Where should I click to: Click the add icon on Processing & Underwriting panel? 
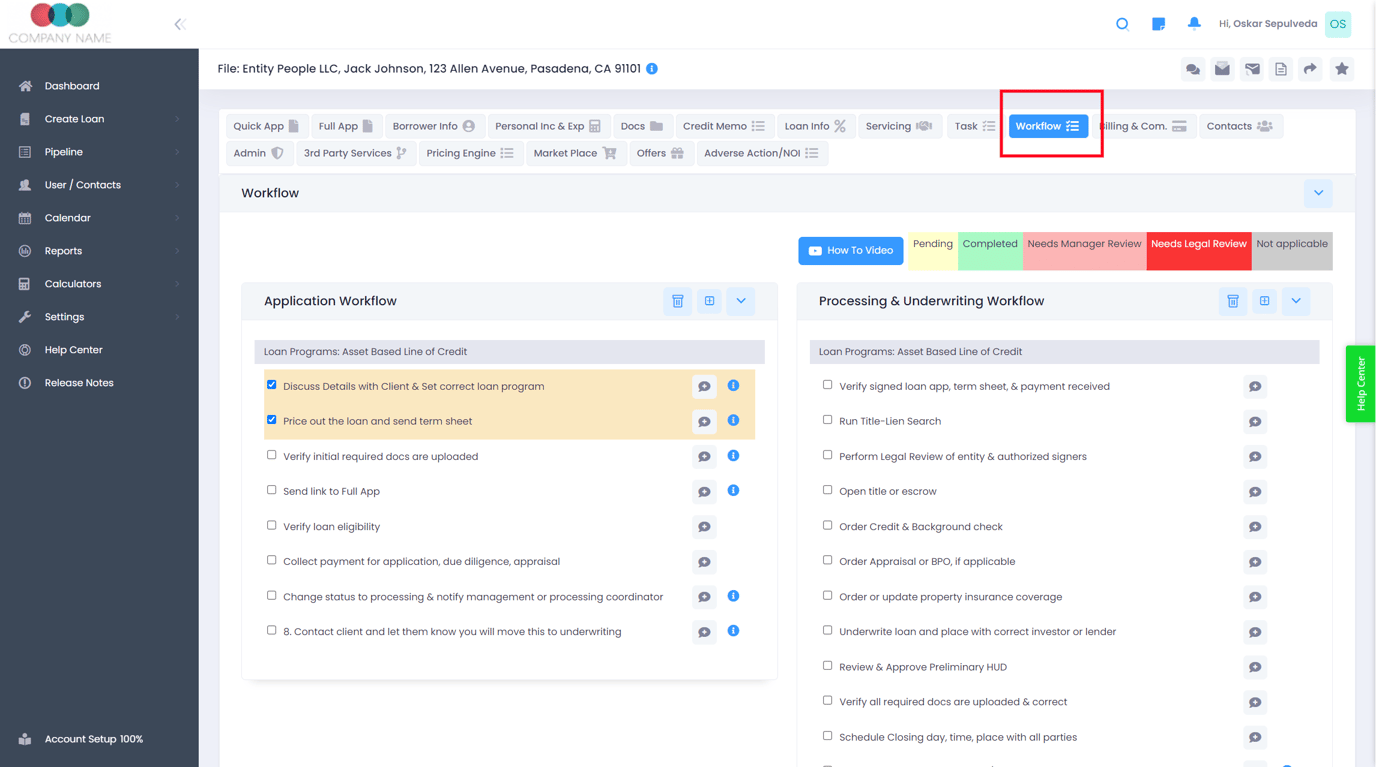(1264, 300)
